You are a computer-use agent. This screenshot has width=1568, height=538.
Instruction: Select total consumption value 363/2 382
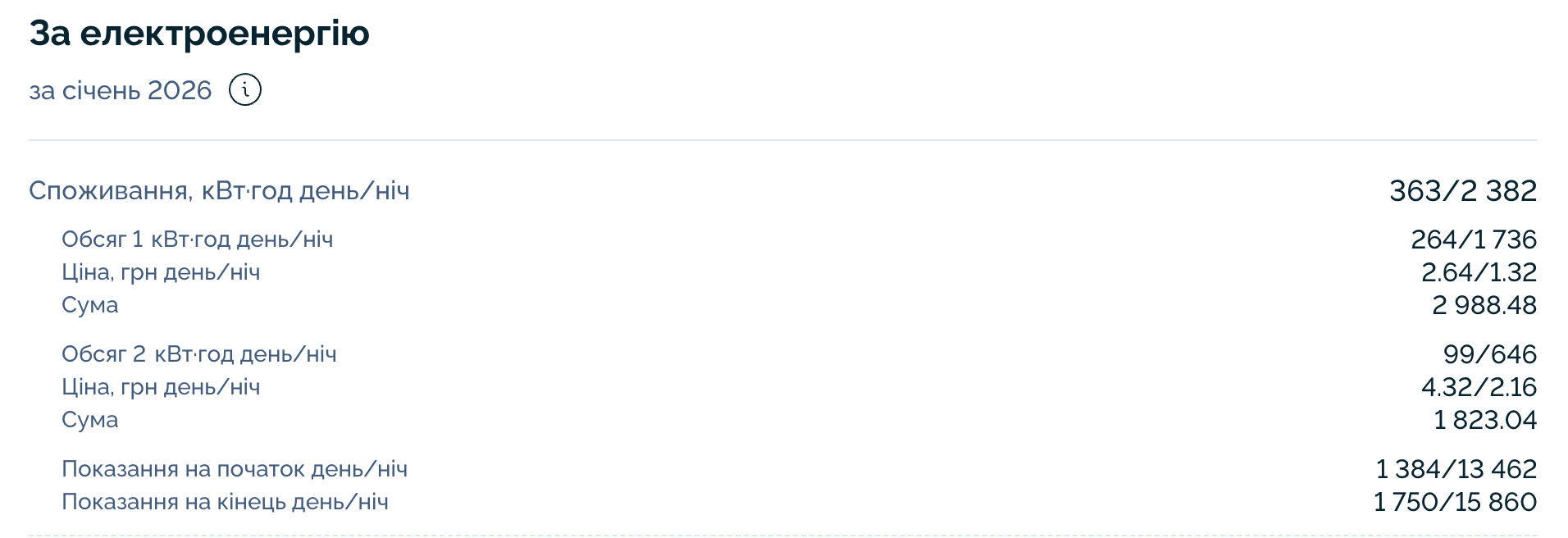point(1462,191)
